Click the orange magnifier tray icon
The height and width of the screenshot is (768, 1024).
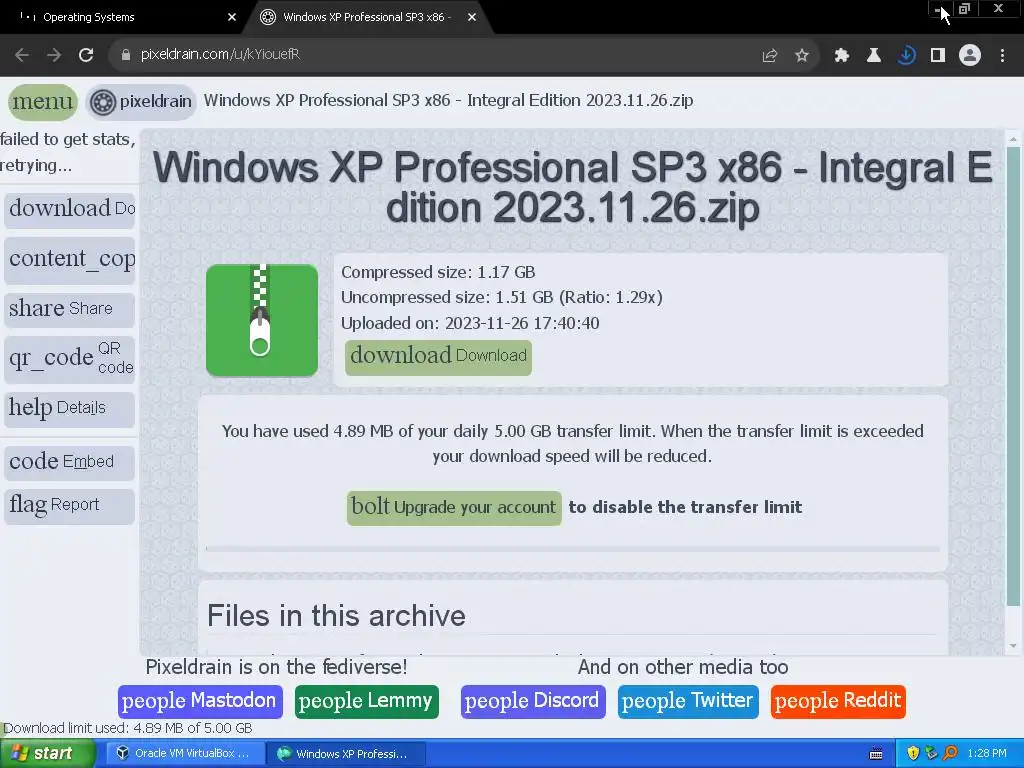[x=950, y=754]
